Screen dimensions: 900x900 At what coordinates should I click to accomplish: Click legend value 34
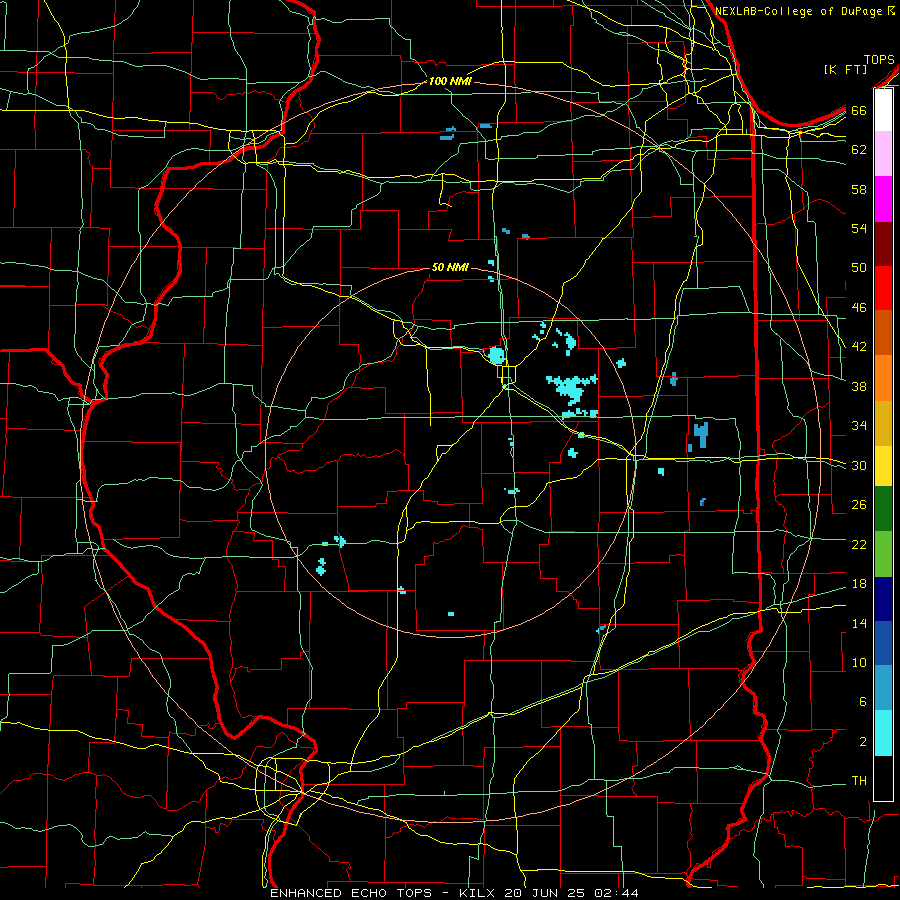pyautogui.click(x=859, y=426)
